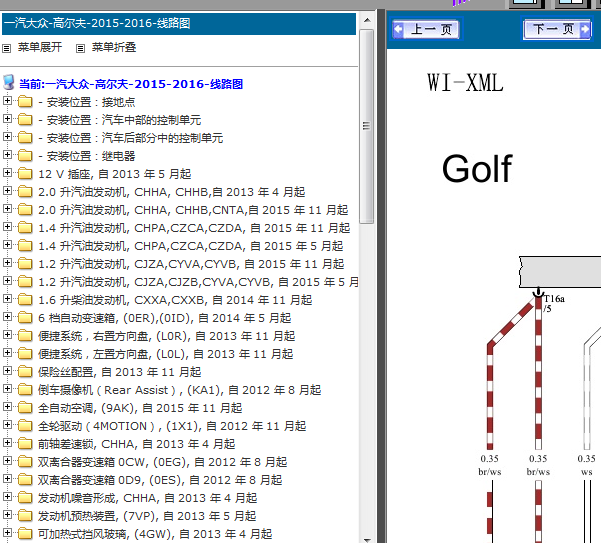Go to next page with 下一页 button
The image size is (601, 543).
click(557, 29)
